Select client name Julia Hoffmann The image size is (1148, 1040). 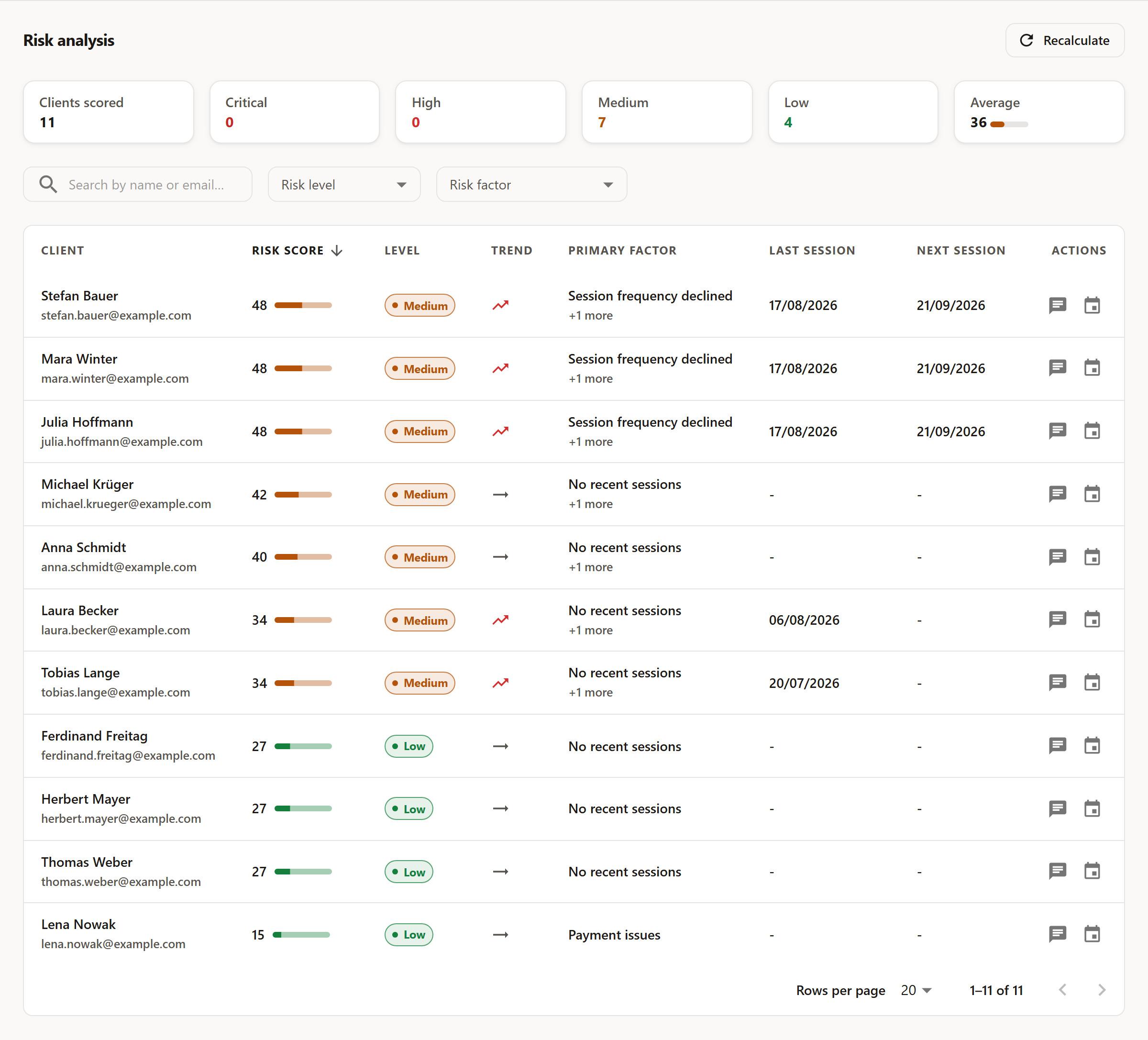(x=87, y=422)
